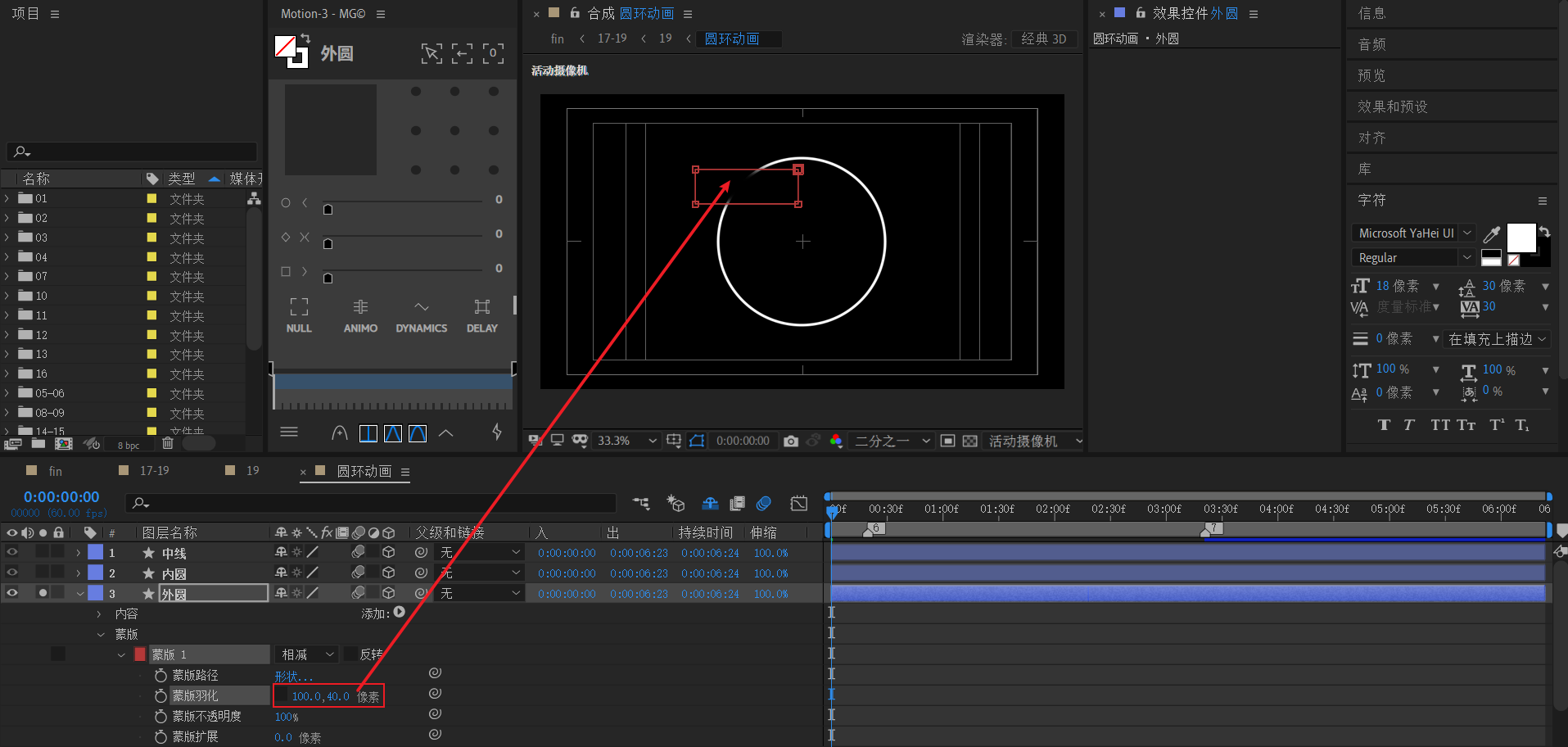1568x747 pixels.
Task: Click the ANIMO tool in Motion-3 panel
Action: pyautogui.click(x=360, y=315)
